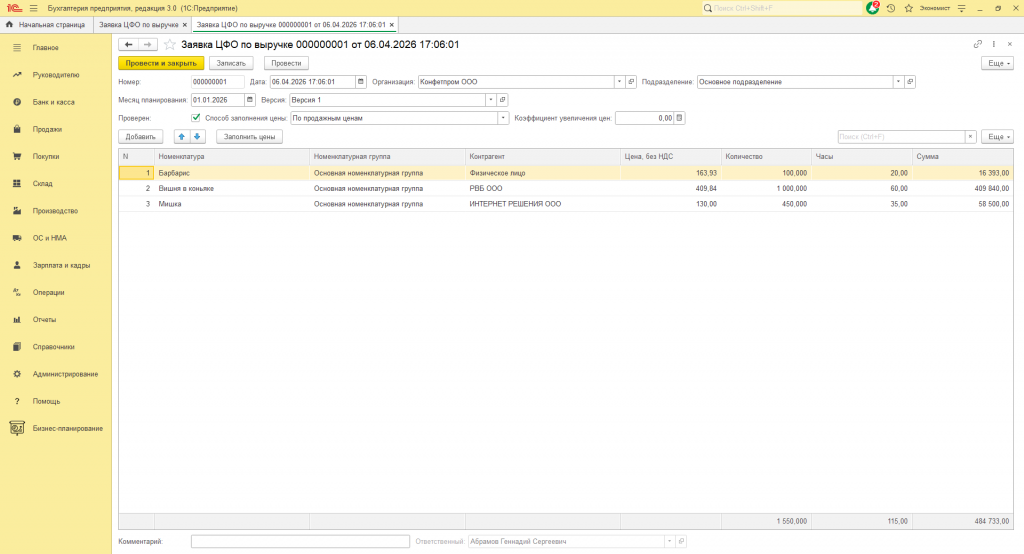
Task: Open Версия record with the open icon
Action: 502,100
